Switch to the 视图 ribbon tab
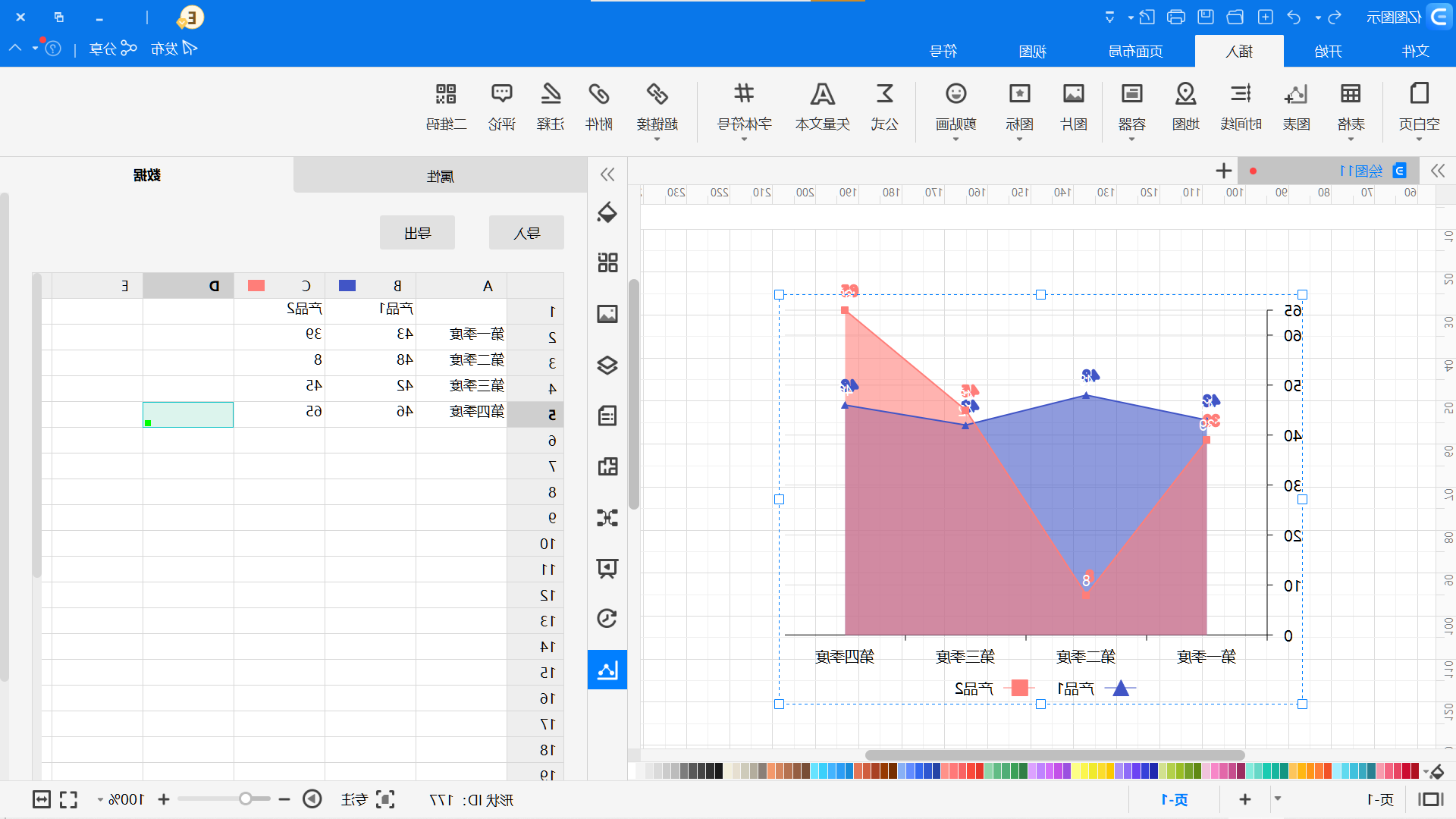Viewport: 1456px width, 819px height. click(x=1032, y=51)
